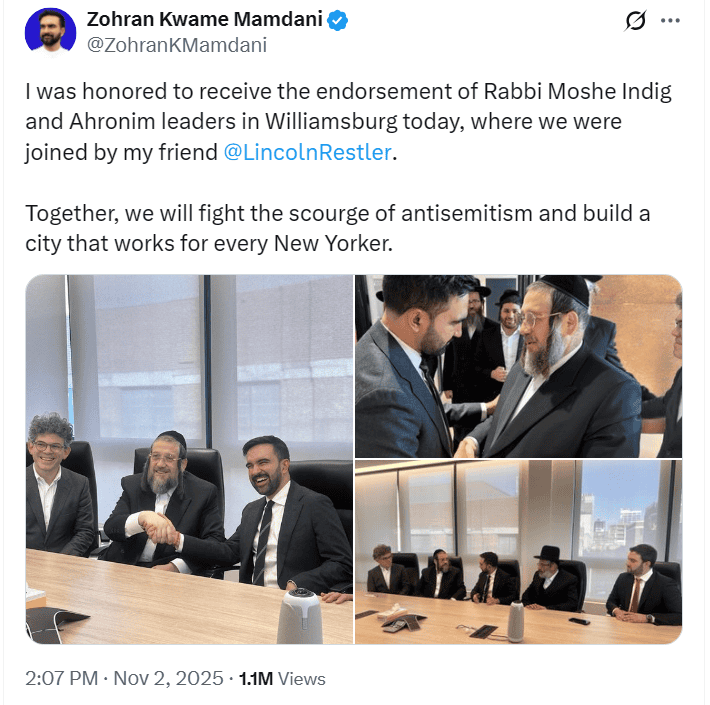Open the conference room meeting photo
Viewport: 710px width, 705px height.
click(x=518, y=552)
